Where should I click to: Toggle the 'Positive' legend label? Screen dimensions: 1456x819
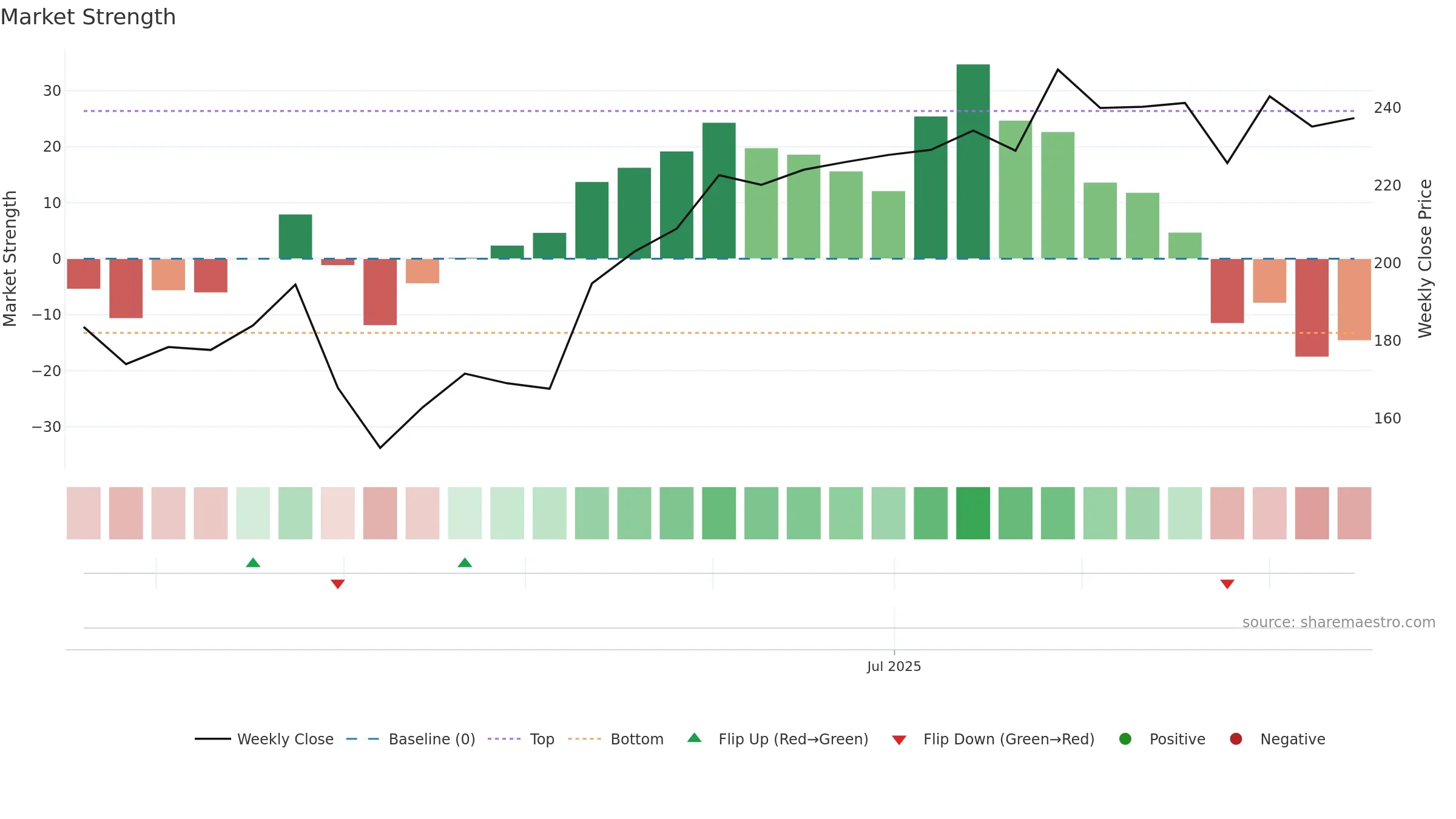(x=1178, y=739)
